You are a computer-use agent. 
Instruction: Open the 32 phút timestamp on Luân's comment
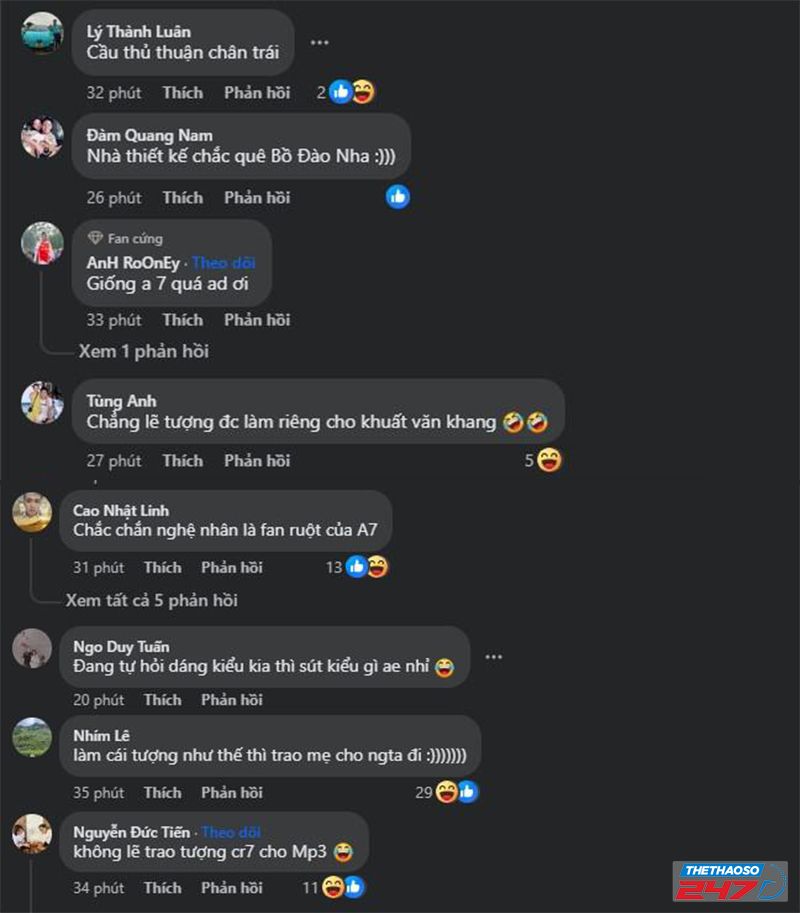[x=113, y=93]
